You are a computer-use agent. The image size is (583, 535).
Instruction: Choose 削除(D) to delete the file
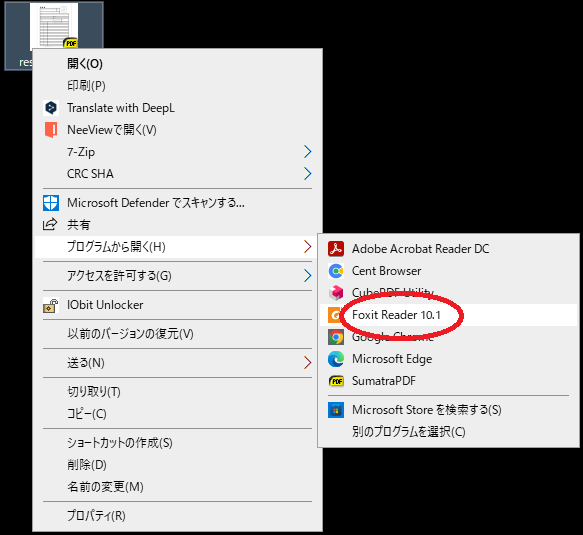click(x=87, y=464)
